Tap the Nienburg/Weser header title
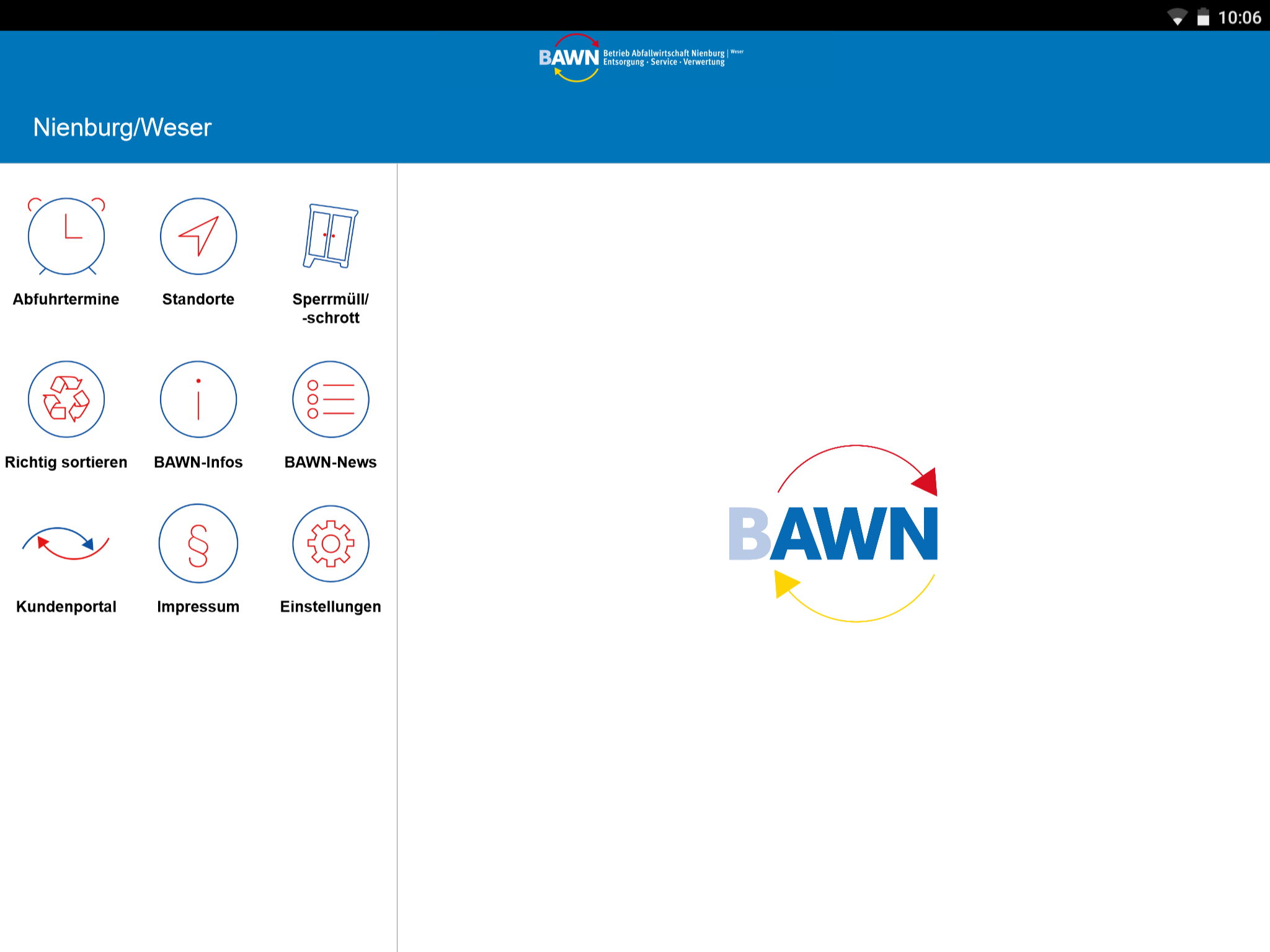The height and width of the screenshot is (952, 1270). tap(122, 128)
